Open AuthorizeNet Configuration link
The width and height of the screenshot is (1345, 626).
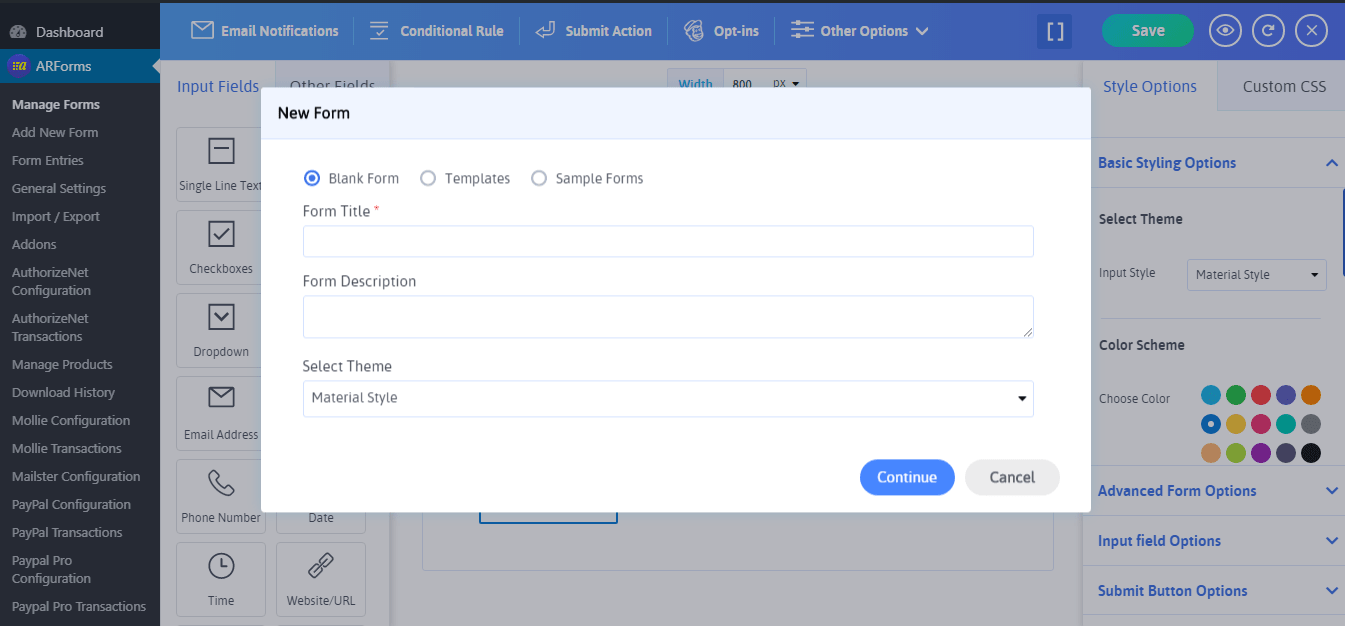point(51,281)
